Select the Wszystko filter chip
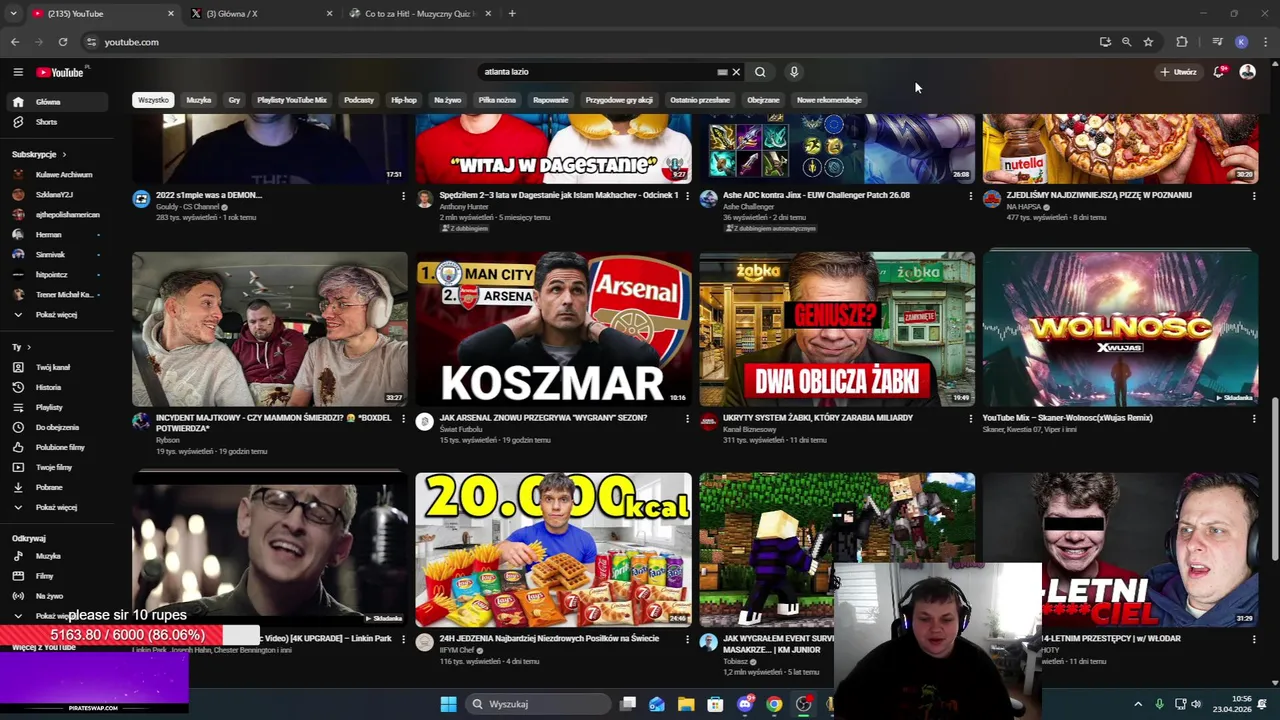Image resolution: width=1280 pixels, height=720 pixels. click(153, 100)
